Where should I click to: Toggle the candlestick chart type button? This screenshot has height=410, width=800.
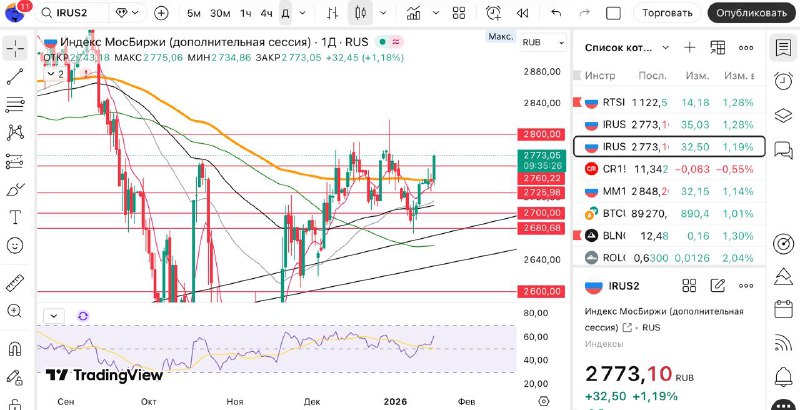[361, 13]
